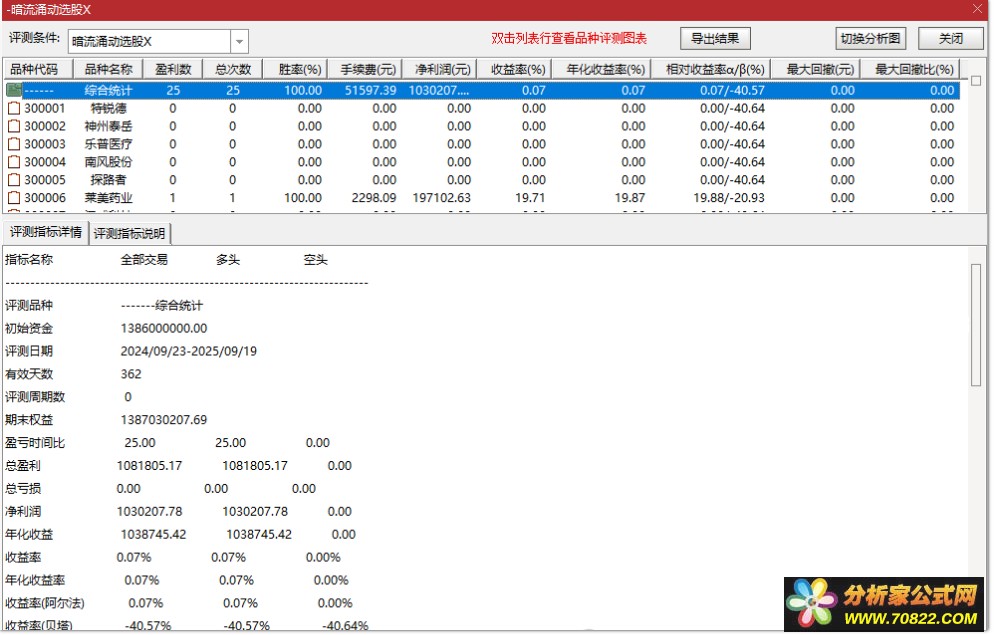This screenshot has height=635, width=994.
Task: Click the 暗流涌动选股X condition field
Action: (150, 42)
